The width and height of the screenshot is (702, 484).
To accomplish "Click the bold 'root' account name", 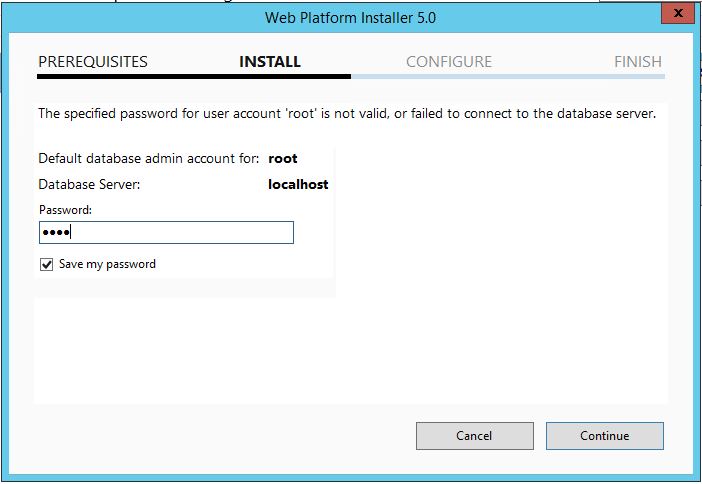I will click(283, 158).
